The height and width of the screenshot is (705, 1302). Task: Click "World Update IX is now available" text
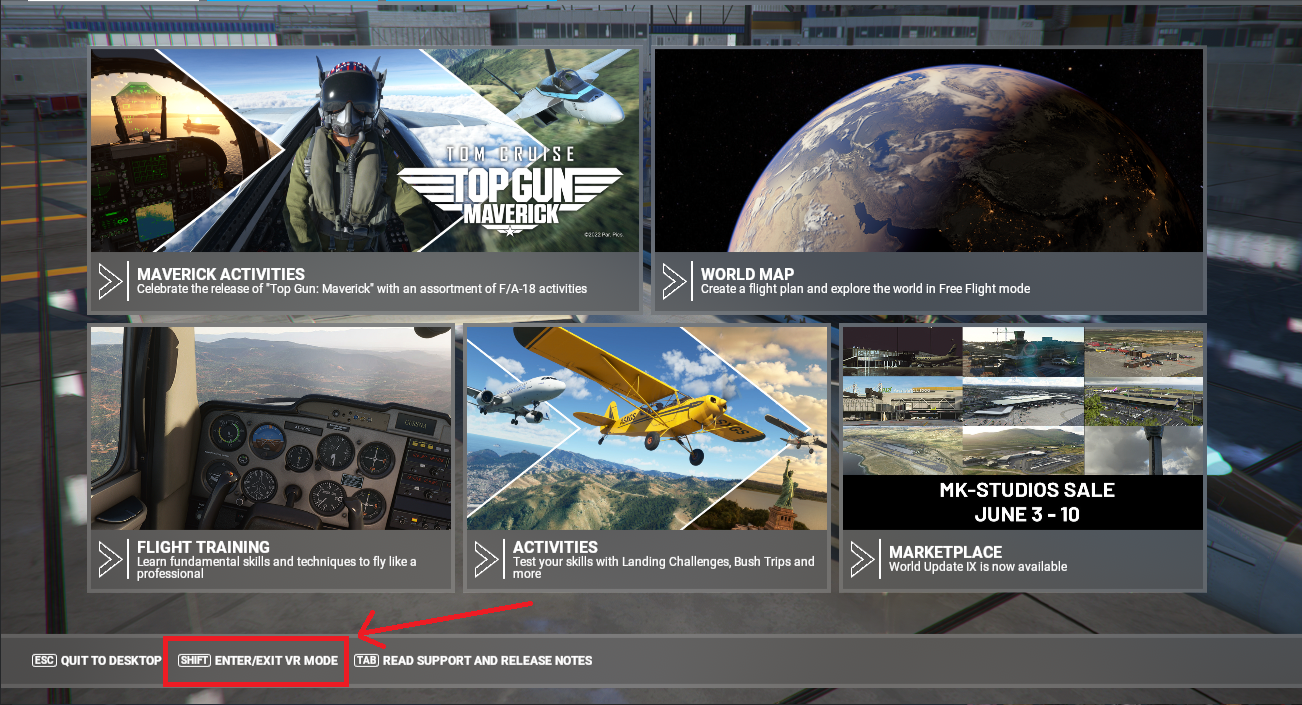978,567
